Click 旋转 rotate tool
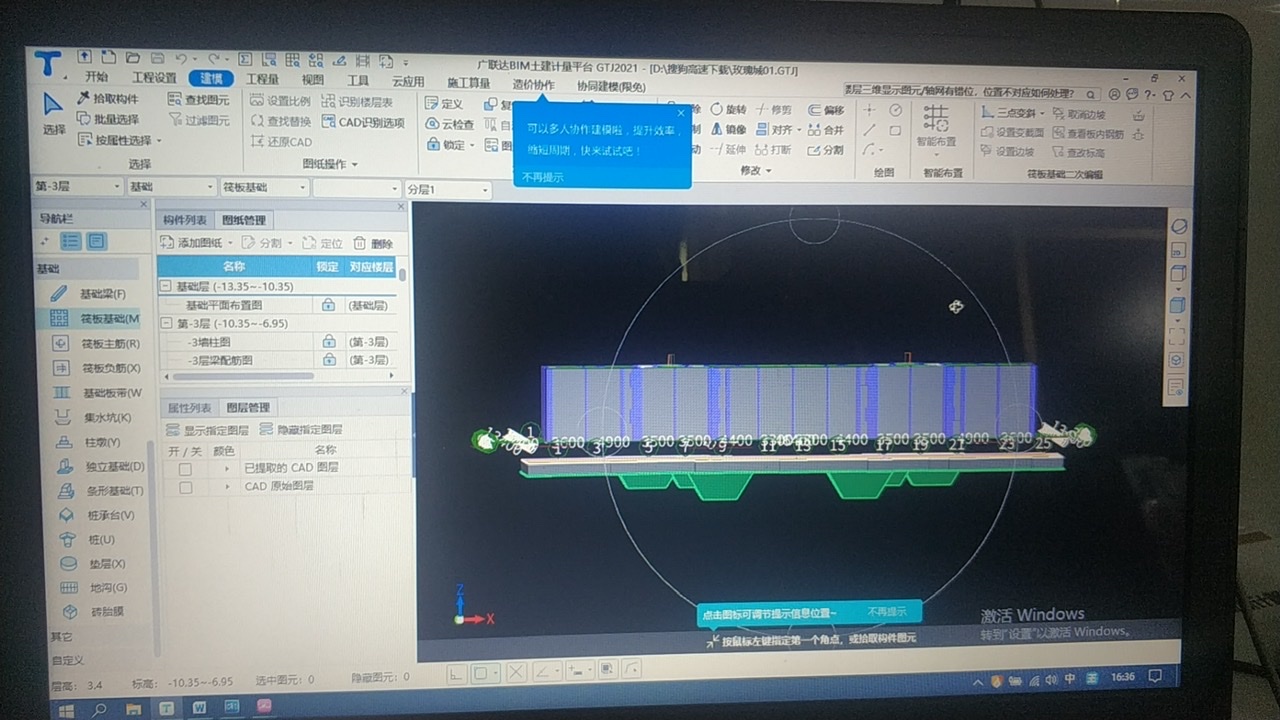Viewport: 1280px width, 720px height. [x=728, y=109]
